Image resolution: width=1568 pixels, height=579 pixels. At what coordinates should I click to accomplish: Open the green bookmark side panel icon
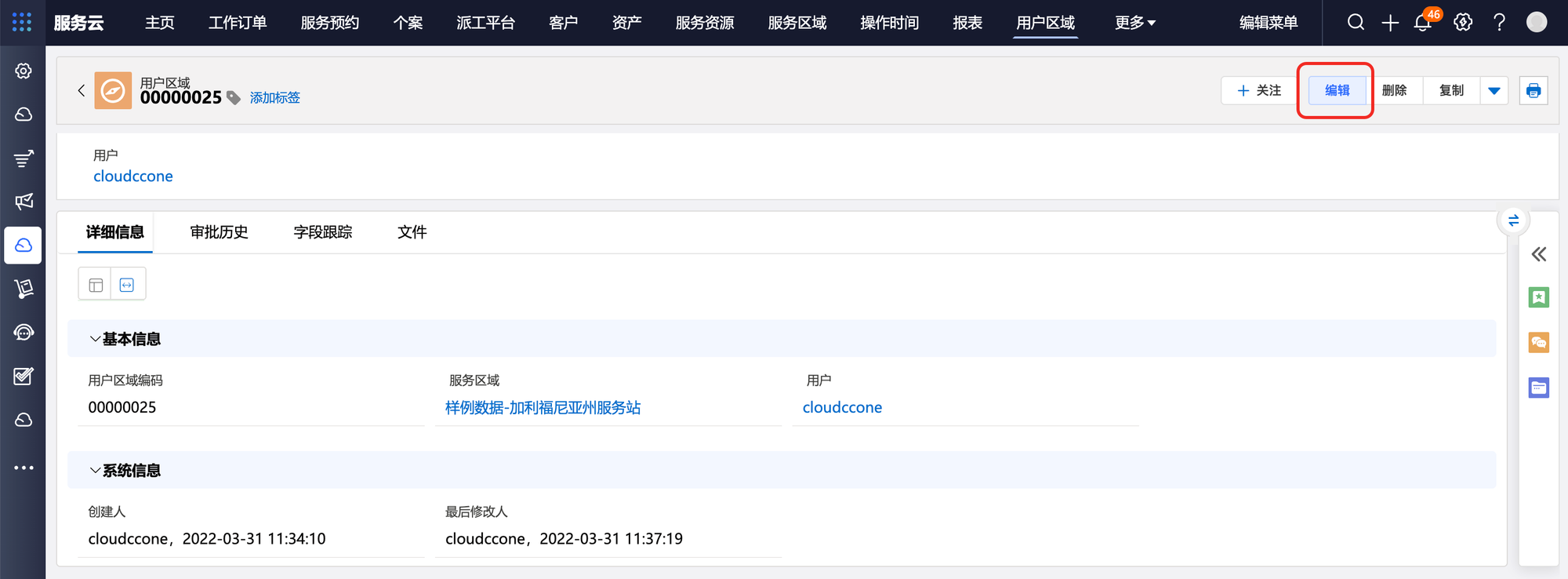coord(1538,297)
